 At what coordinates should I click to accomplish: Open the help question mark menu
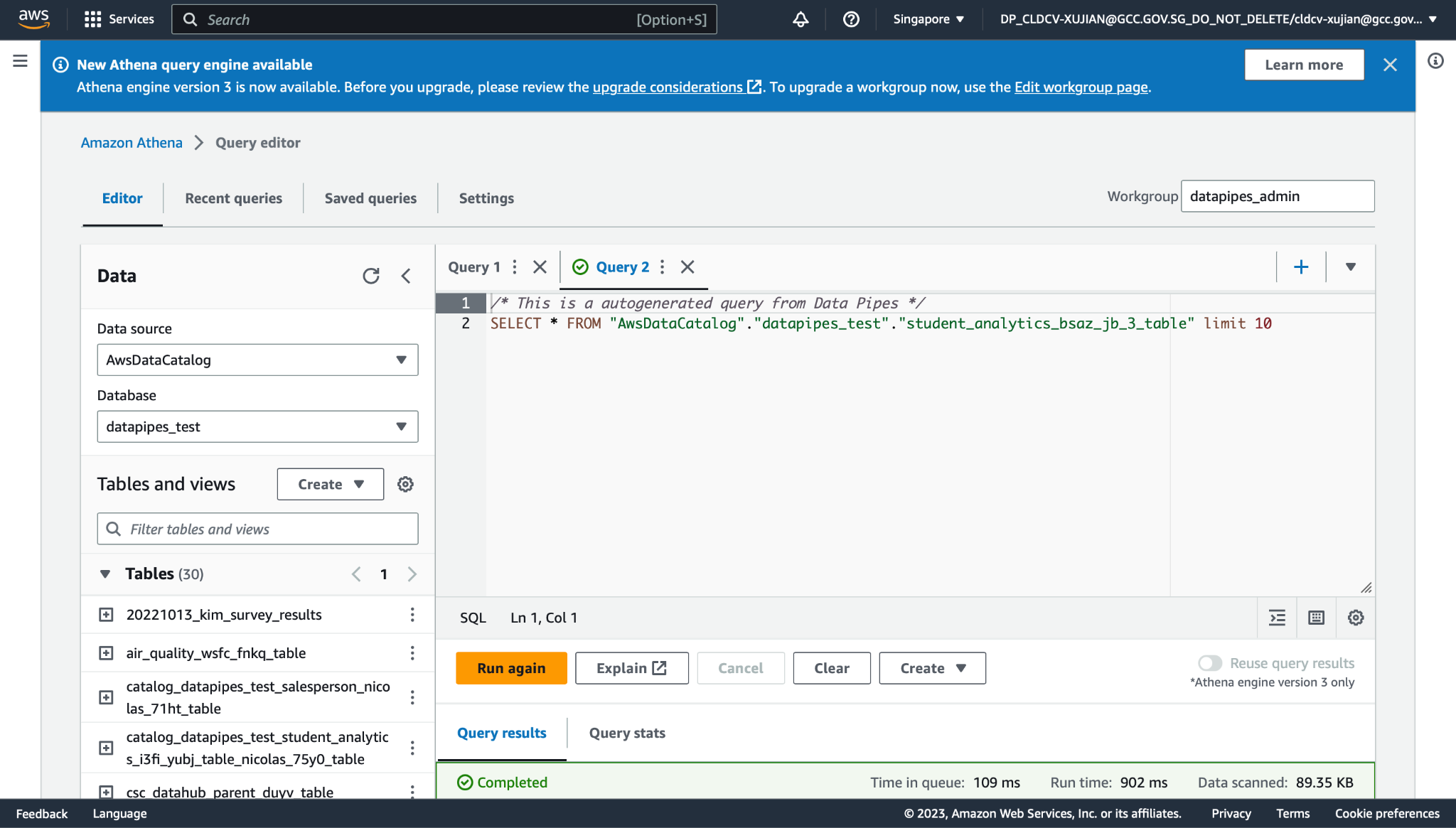tap(851, 19)
